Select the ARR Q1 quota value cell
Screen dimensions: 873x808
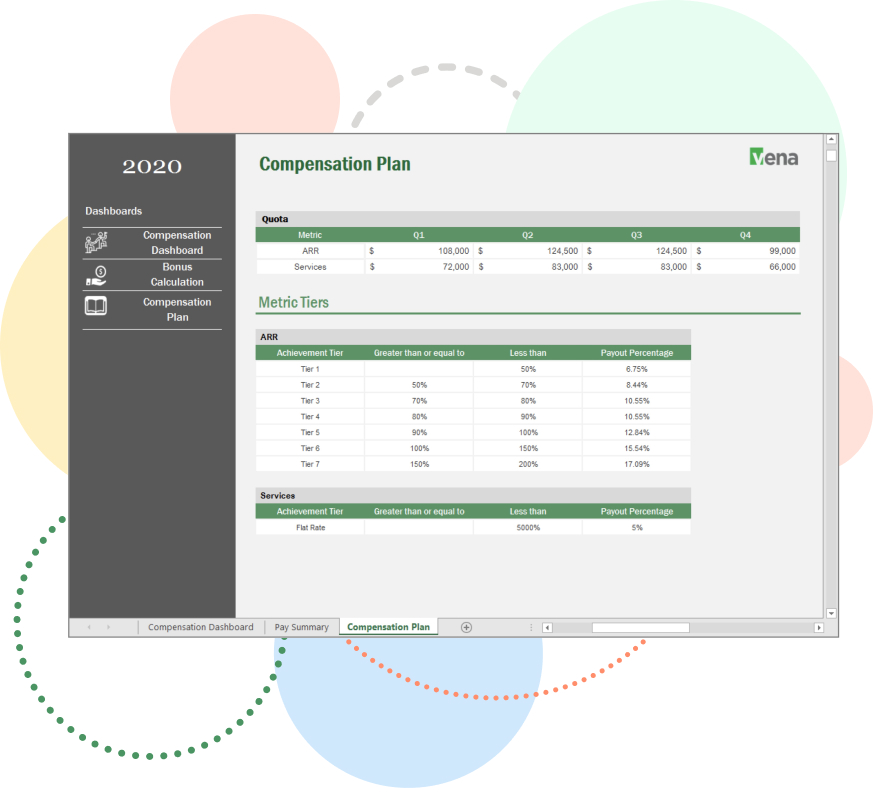[x=419, y=251]
